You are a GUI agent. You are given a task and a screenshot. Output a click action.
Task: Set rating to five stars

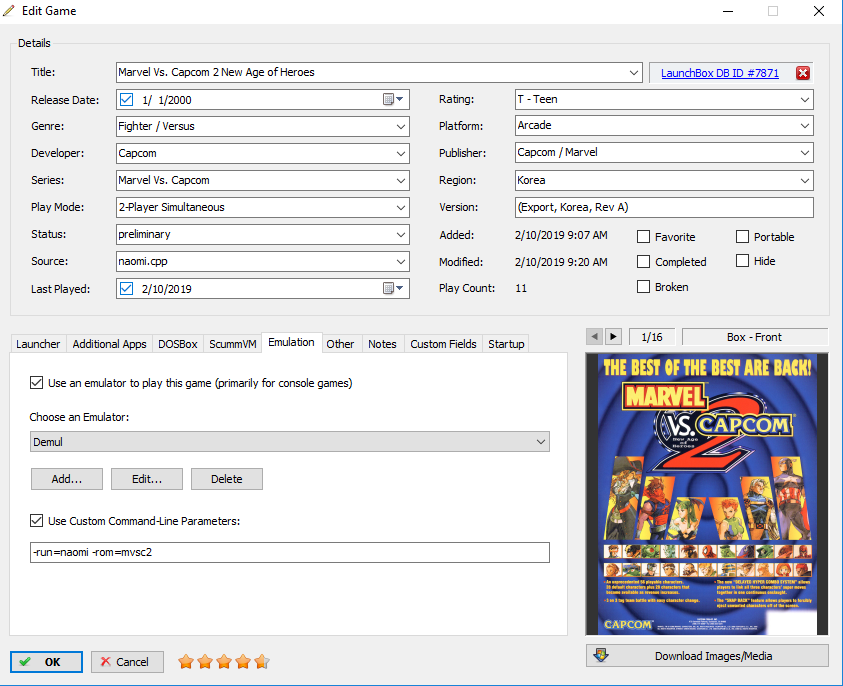(262, 662)
